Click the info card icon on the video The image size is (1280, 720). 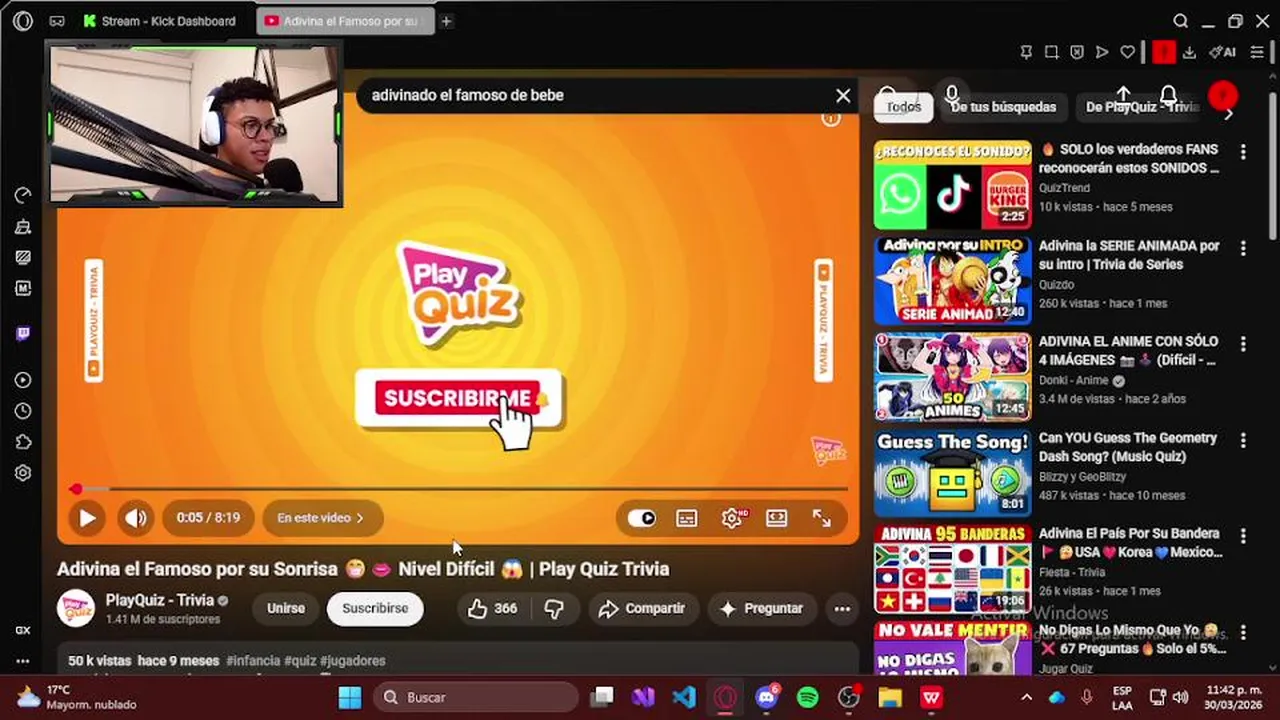[830, 119]
